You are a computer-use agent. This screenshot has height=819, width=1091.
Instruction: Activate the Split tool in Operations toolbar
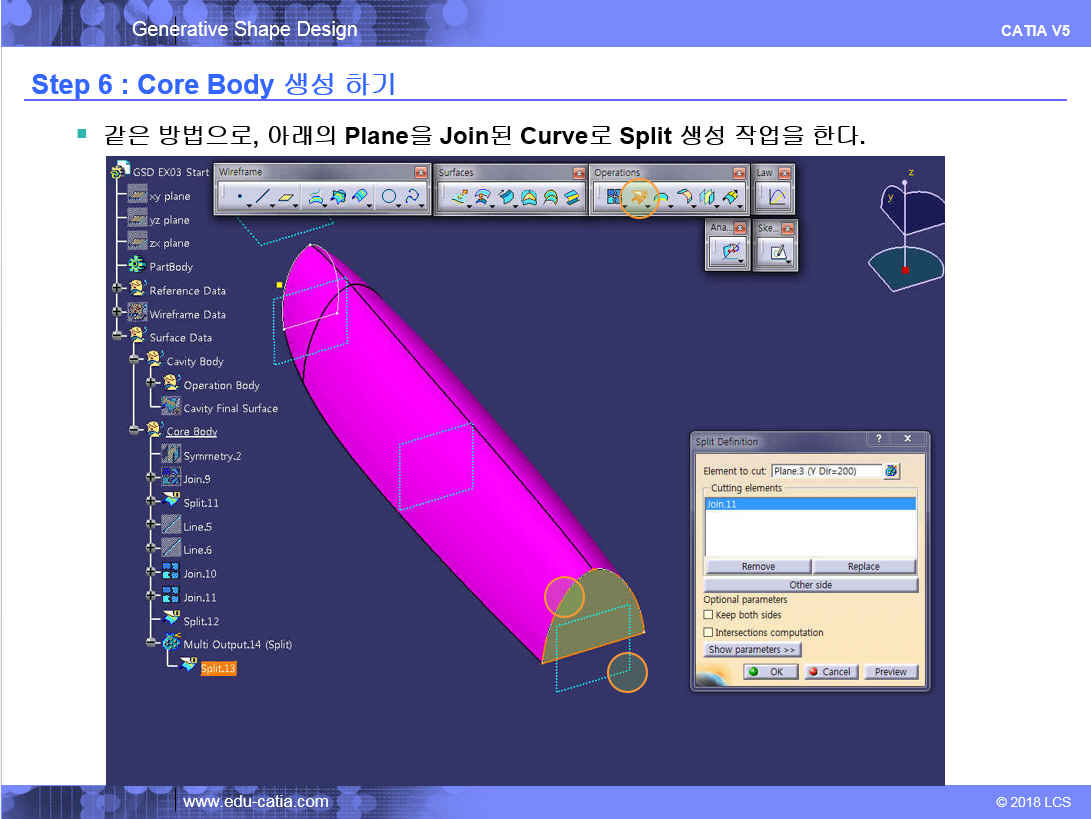coord(637,198)
